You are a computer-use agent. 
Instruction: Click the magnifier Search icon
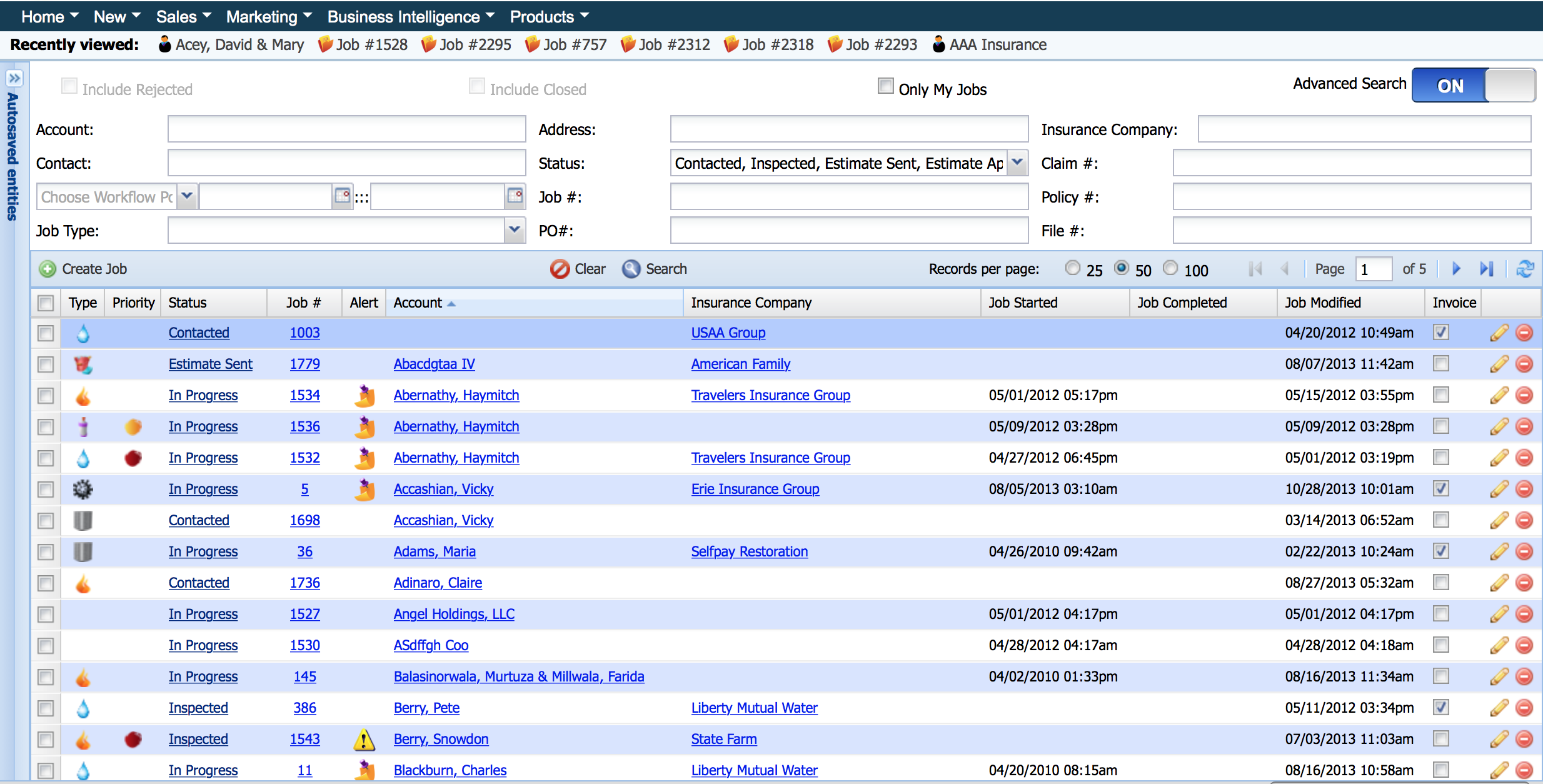point(631,269)
